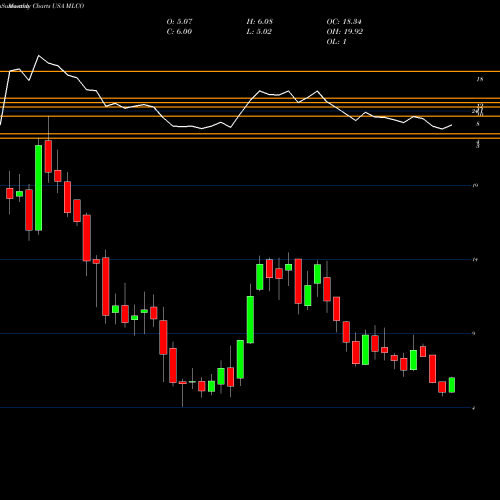Click the right end of the white indicator line
Image resolution: width=500 pixels, height=500 pixels.
[x=452, y=125]
